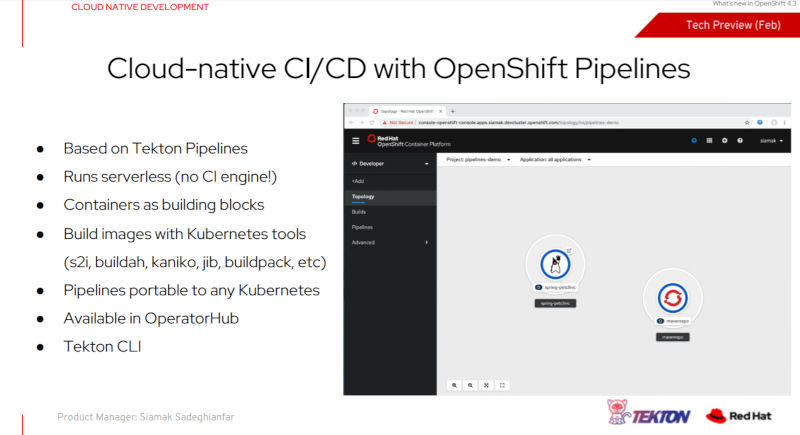This screenshot has width=800, height=435.
Task: Click the Tekton logo on slide
Action: tap(648, 413)
